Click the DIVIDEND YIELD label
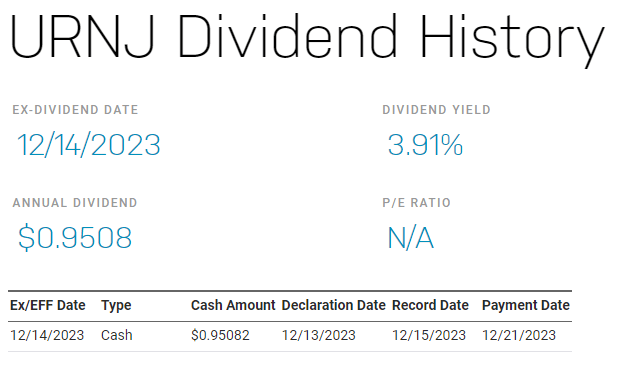 tap(436, 110)
